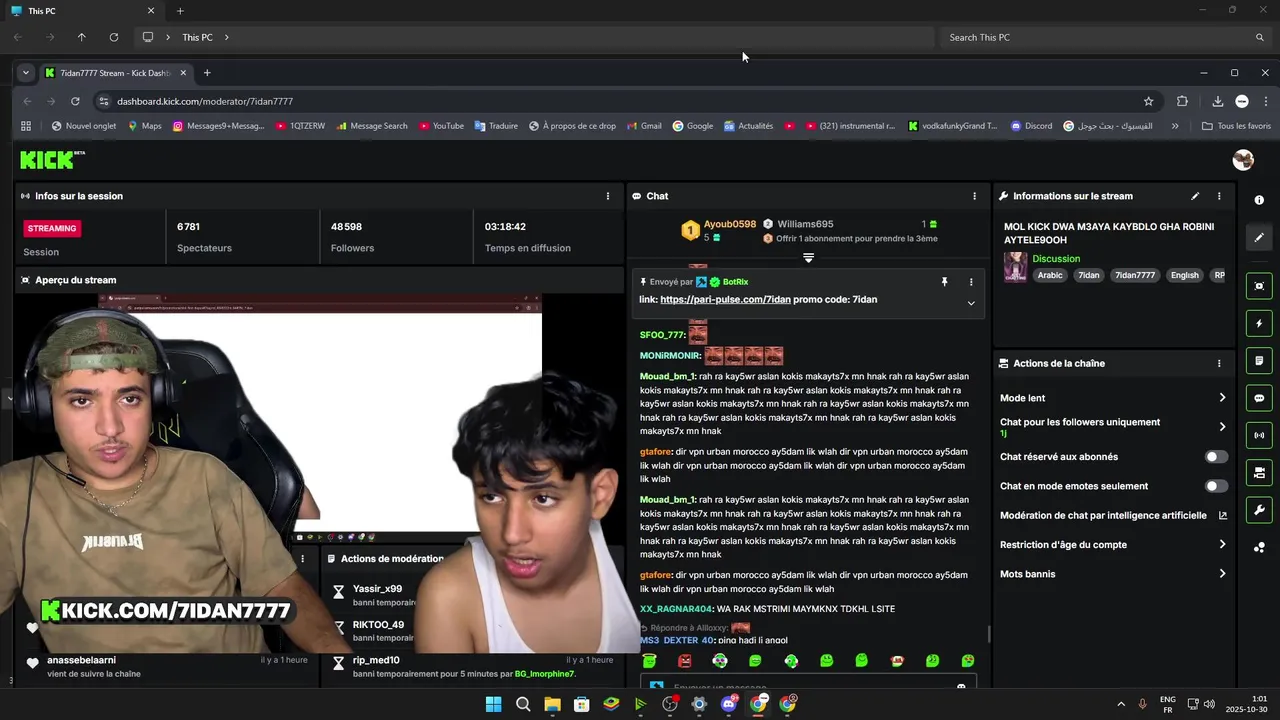1280x720 pixels.
Task: Open Discord from the taskbar
Action: pyautogui.click(x=729, y=704)
